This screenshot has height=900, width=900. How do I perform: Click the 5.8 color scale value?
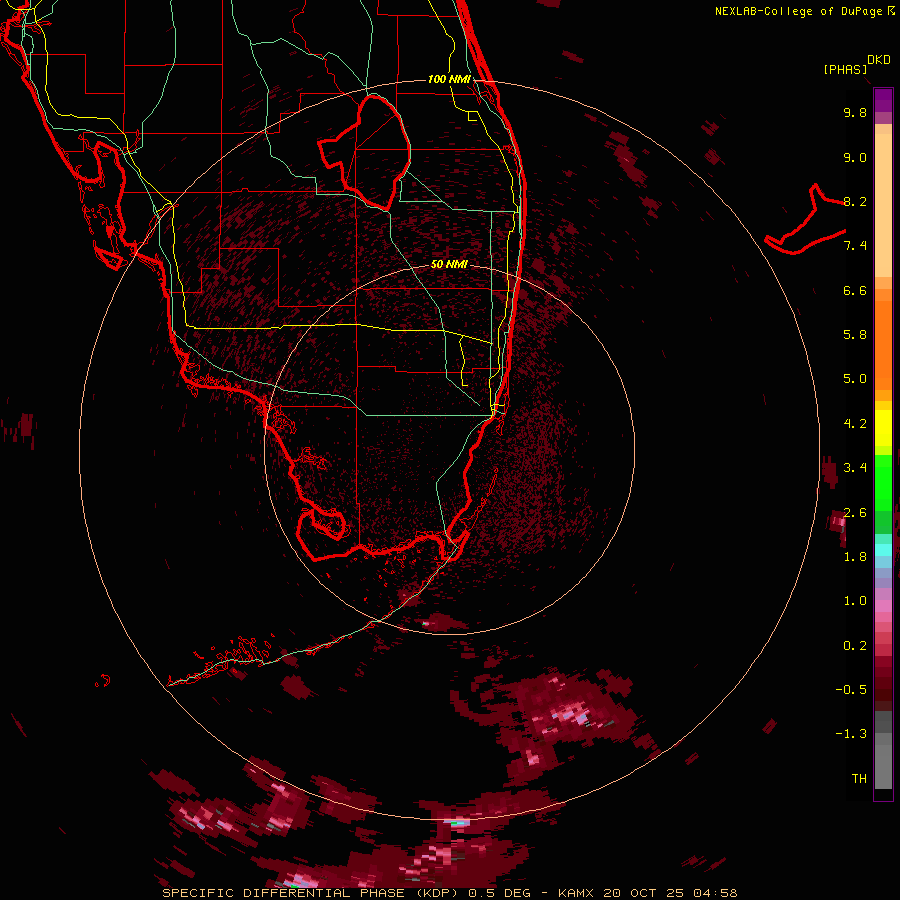(855, 335)
